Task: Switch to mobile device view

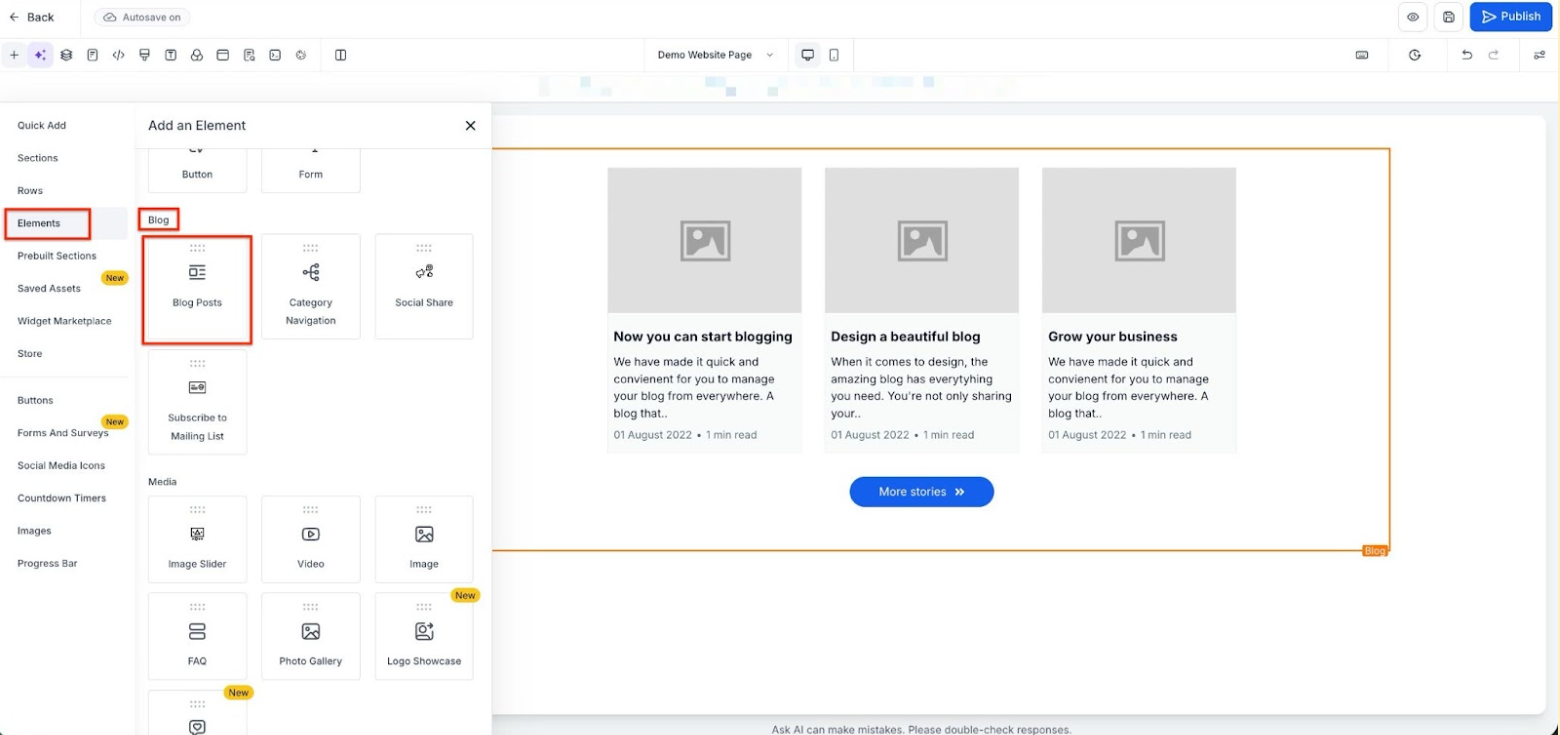Action: click(x=834, y=55)
